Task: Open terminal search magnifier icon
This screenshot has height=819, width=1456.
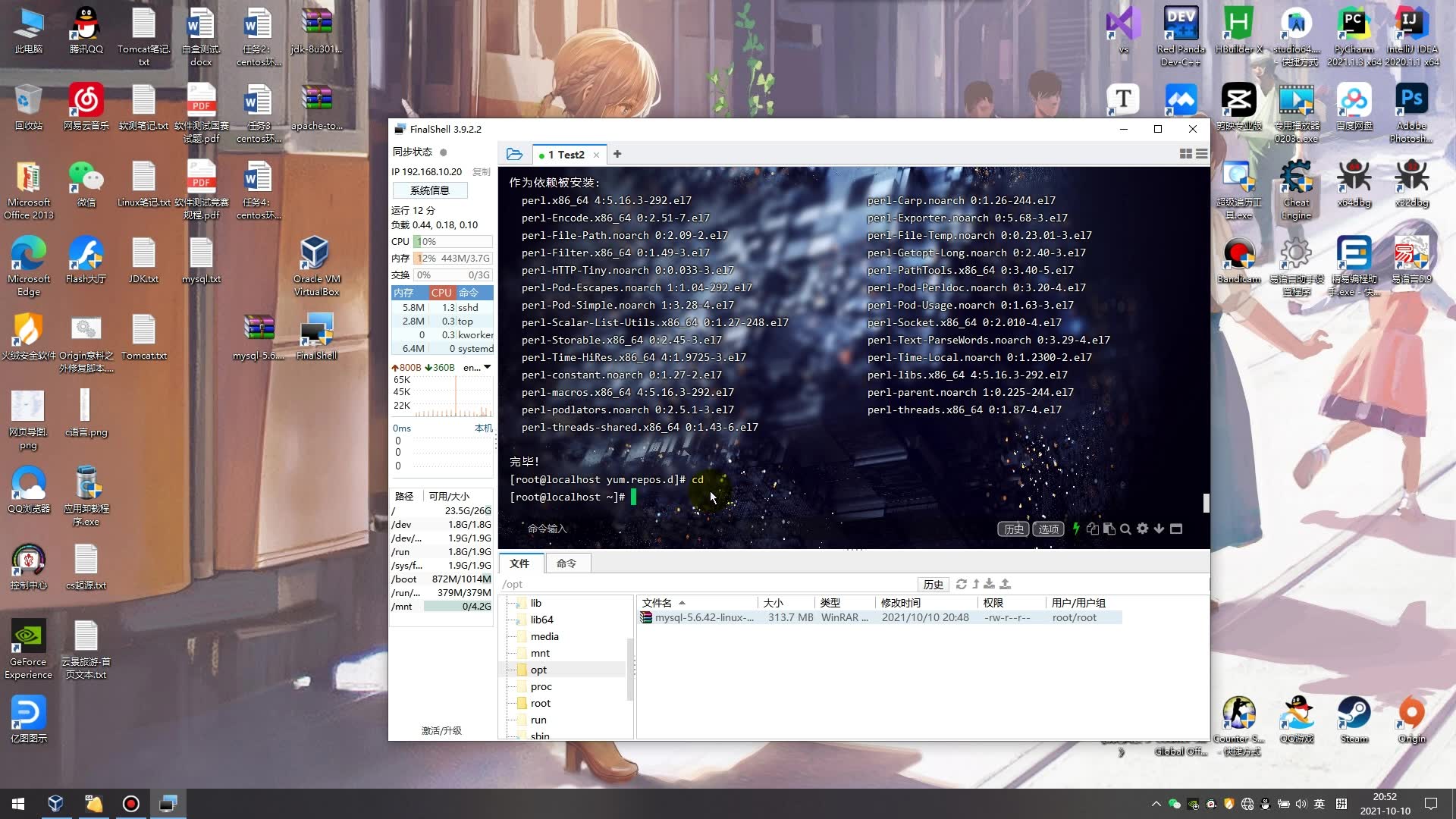Action: (1126, 529)
